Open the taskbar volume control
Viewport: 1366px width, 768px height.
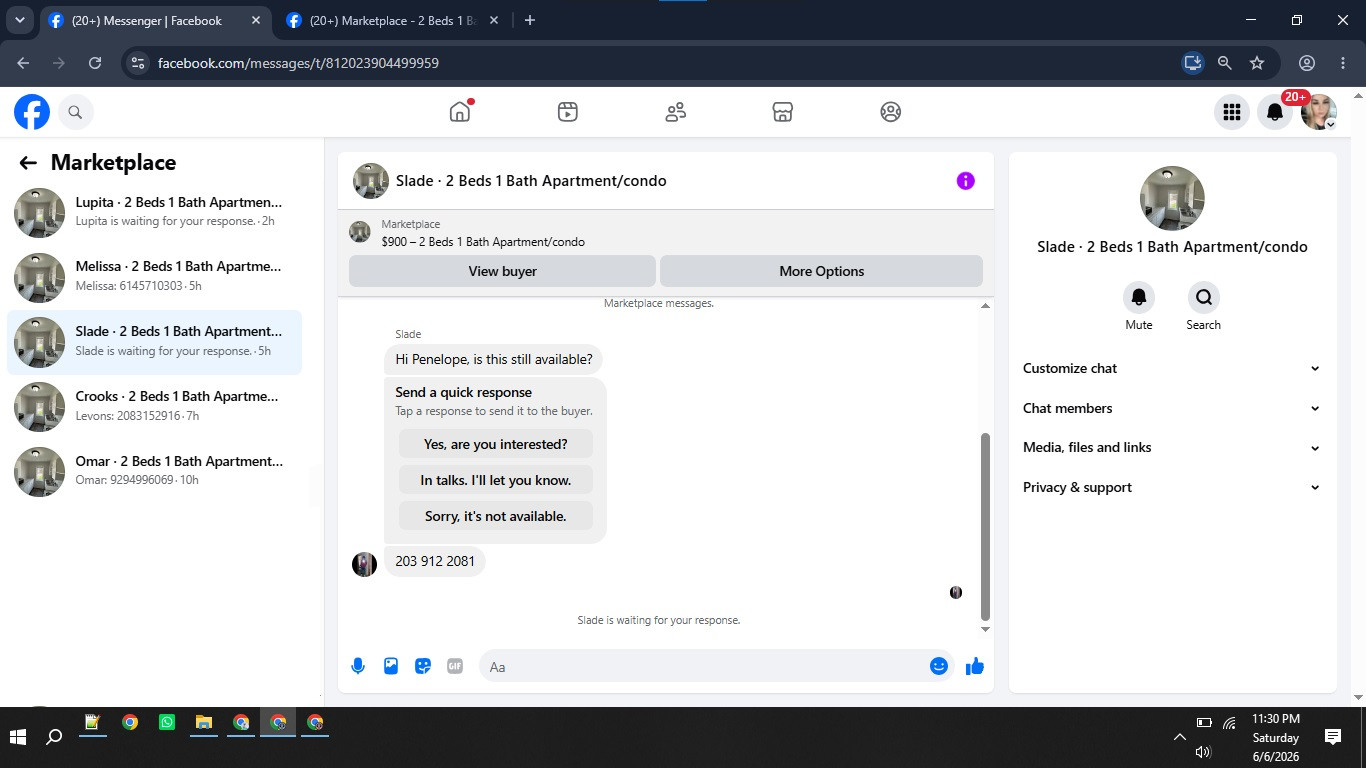1203,752
